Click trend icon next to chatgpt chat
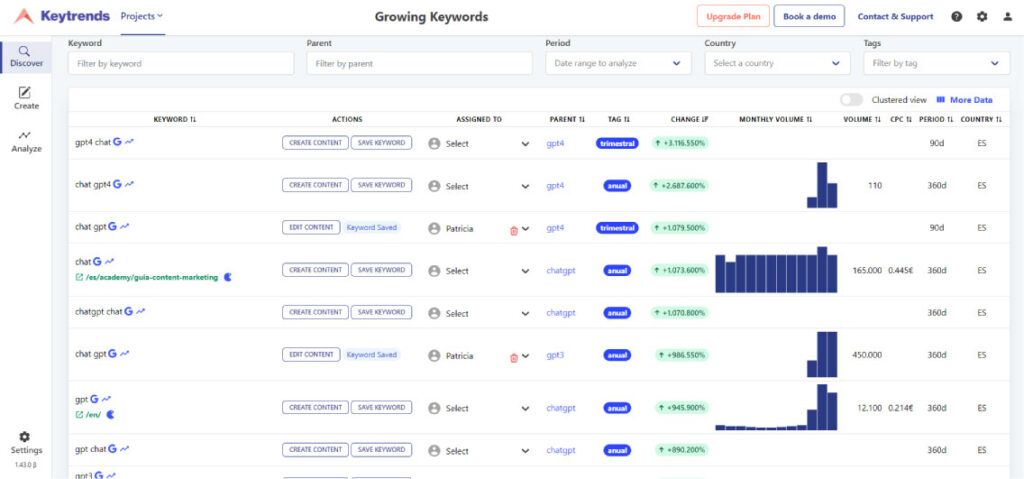 [140, 312]
